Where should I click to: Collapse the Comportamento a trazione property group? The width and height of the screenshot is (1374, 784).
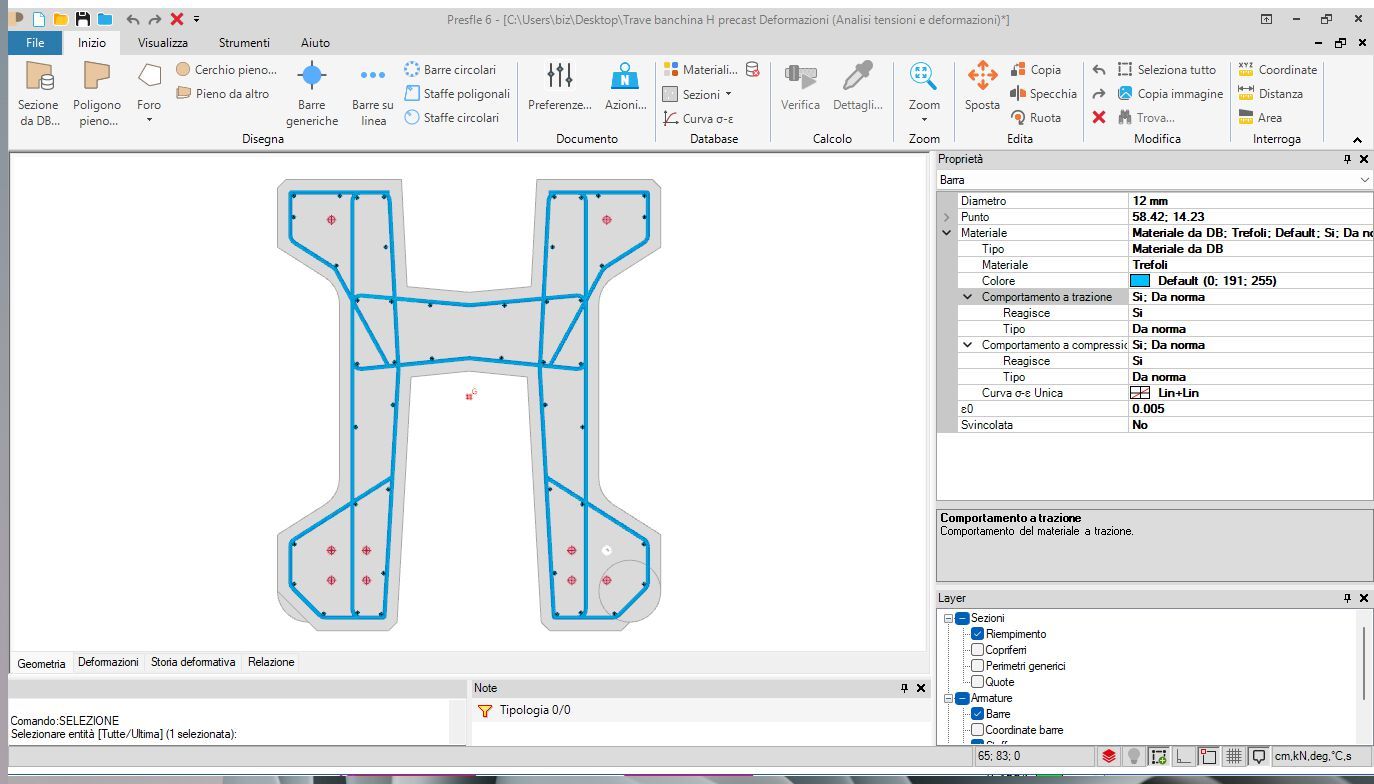[x=967, y=297]
